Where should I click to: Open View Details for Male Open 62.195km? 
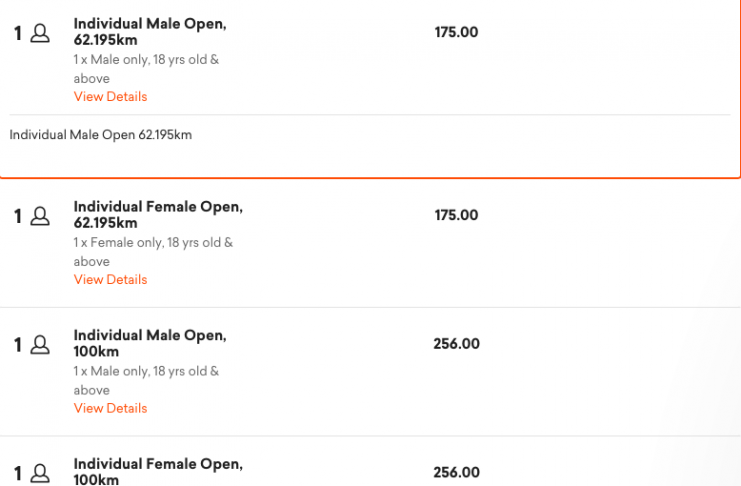pyautogui.click(x=110, y=97)
